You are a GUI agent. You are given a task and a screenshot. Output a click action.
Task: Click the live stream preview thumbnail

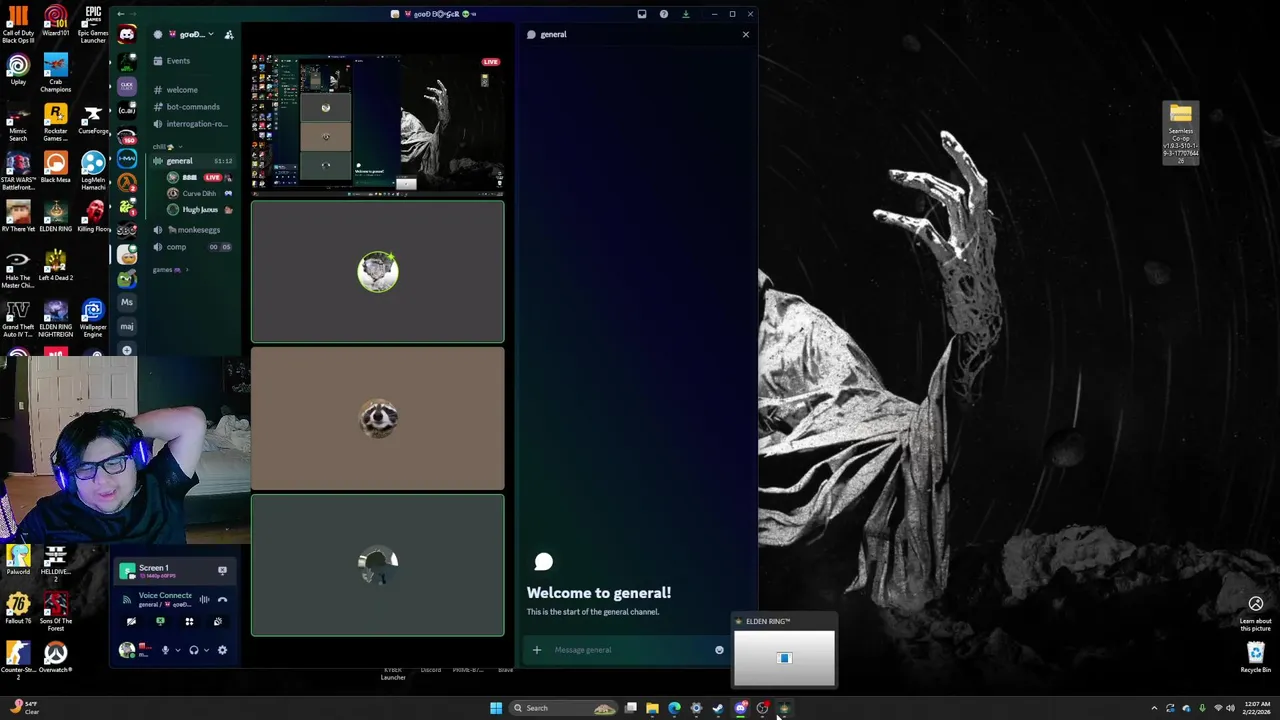(378, 123)
